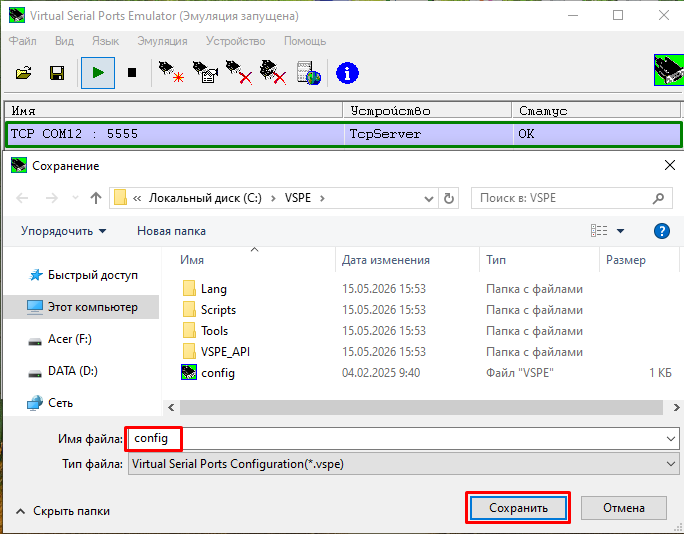This screenshot has width=684, height=534.
Task: Open the Вид menu
Action: (64, 41)
